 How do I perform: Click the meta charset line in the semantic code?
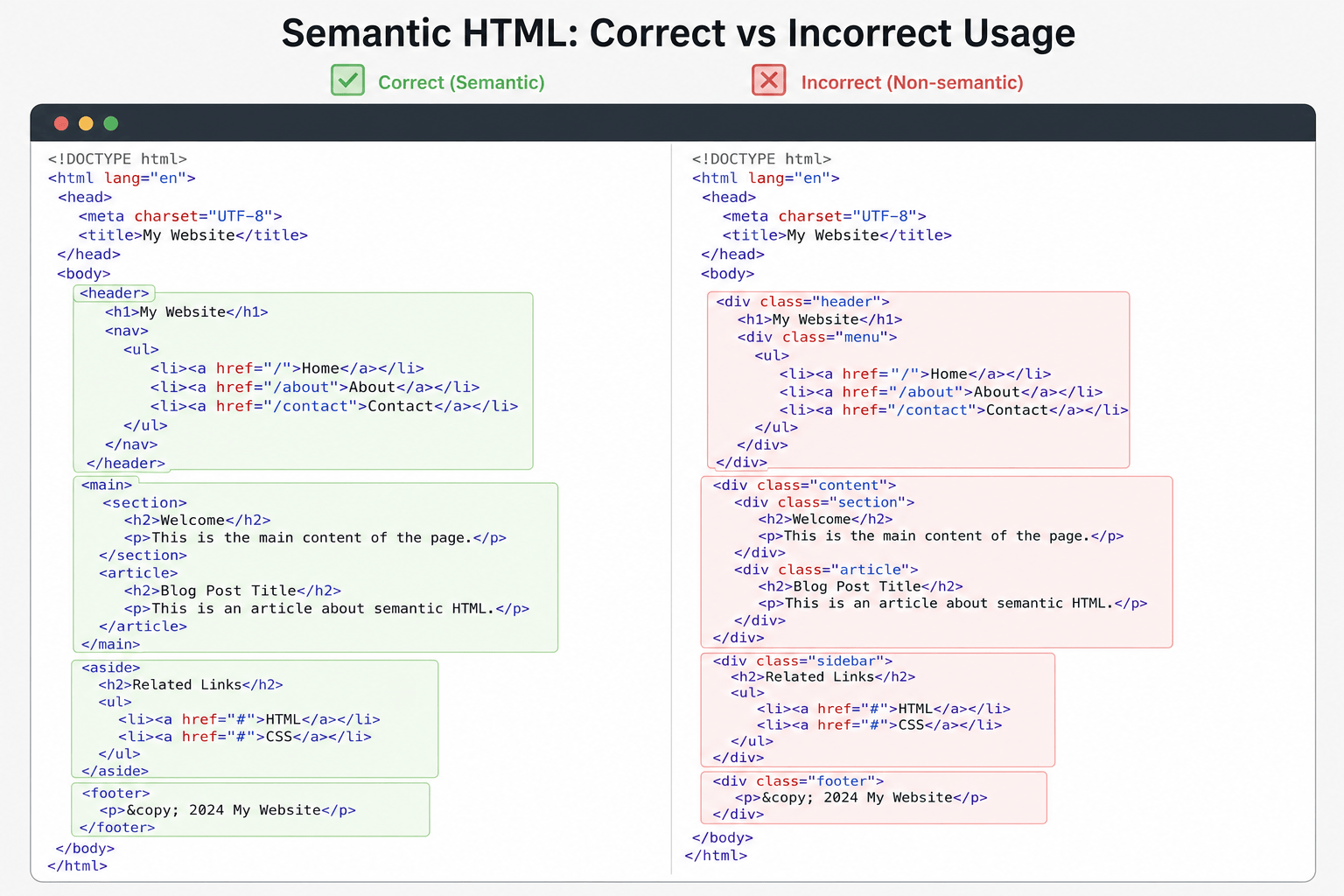click(x=180, y=216)
